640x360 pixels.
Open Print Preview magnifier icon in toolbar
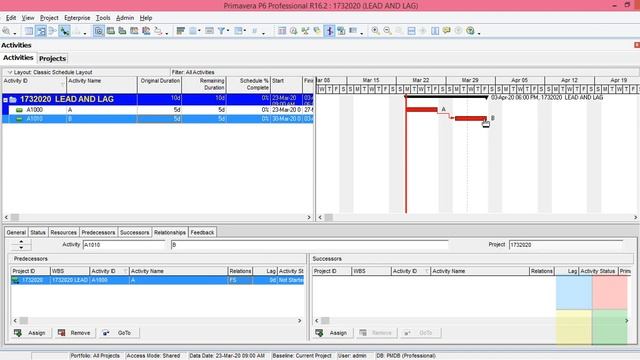(6, 31)
